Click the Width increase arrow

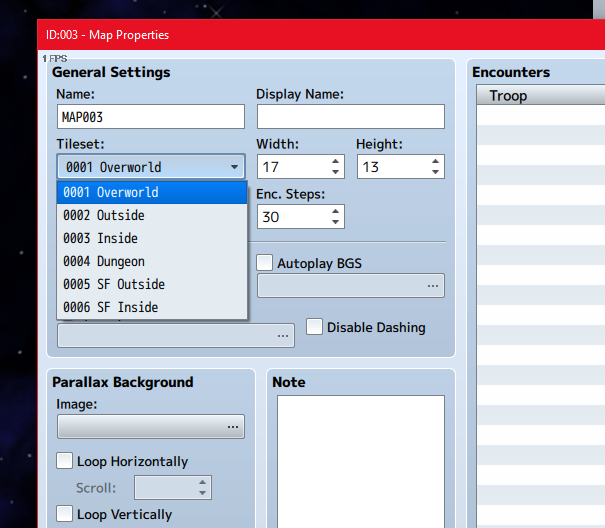coord(335,161)
